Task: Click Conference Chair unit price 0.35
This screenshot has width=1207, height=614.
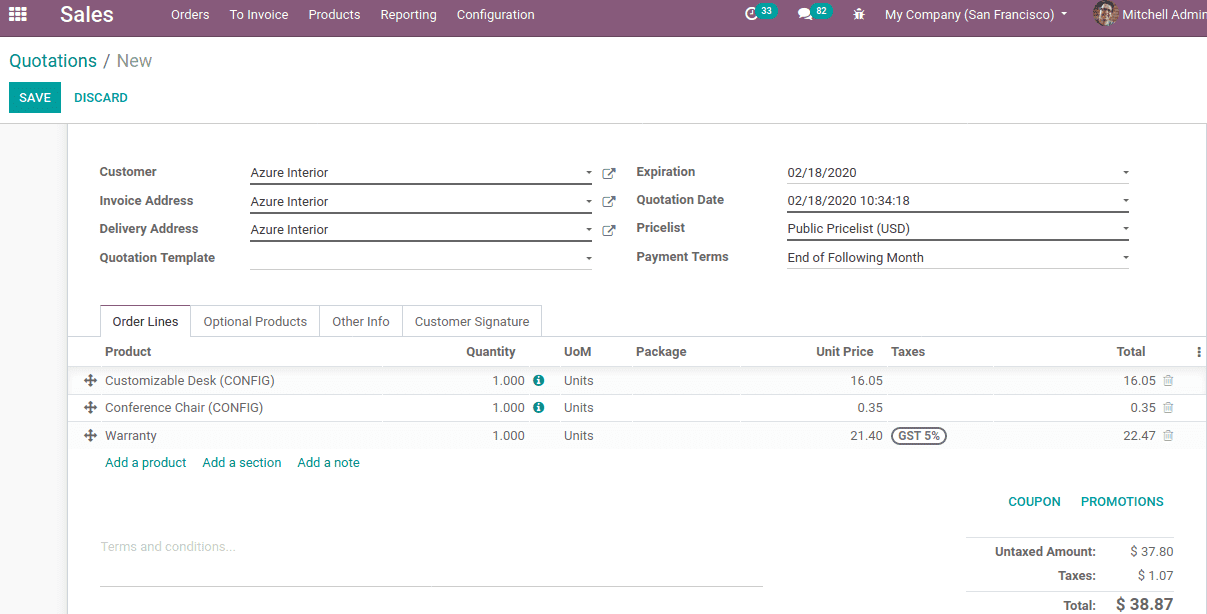Action: click(x=870, y=408)
